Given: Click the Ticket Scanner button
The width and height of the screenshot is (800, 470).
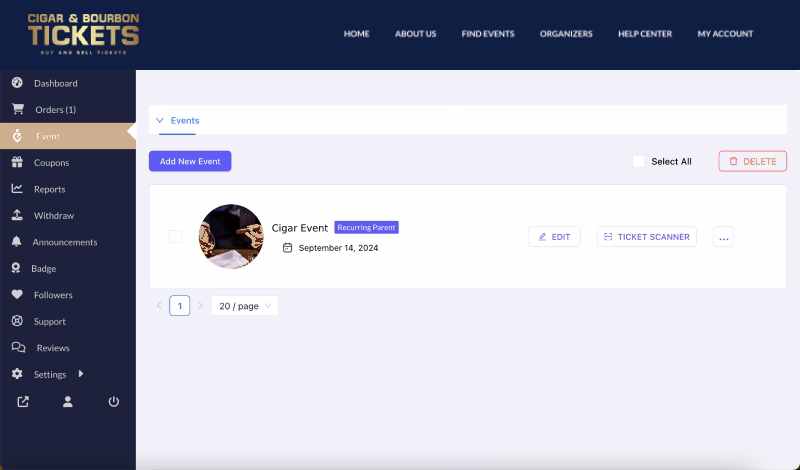Looking at the screenshot, I should tap(646, 237).
